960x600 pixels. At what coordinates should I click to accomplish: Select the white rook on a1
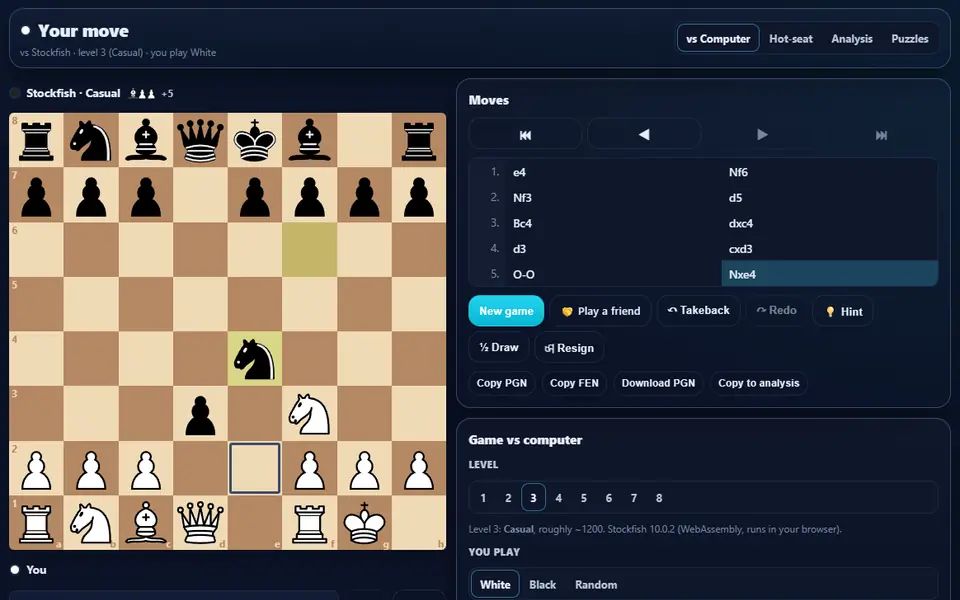pyautogui.click(x=36, y=523)
